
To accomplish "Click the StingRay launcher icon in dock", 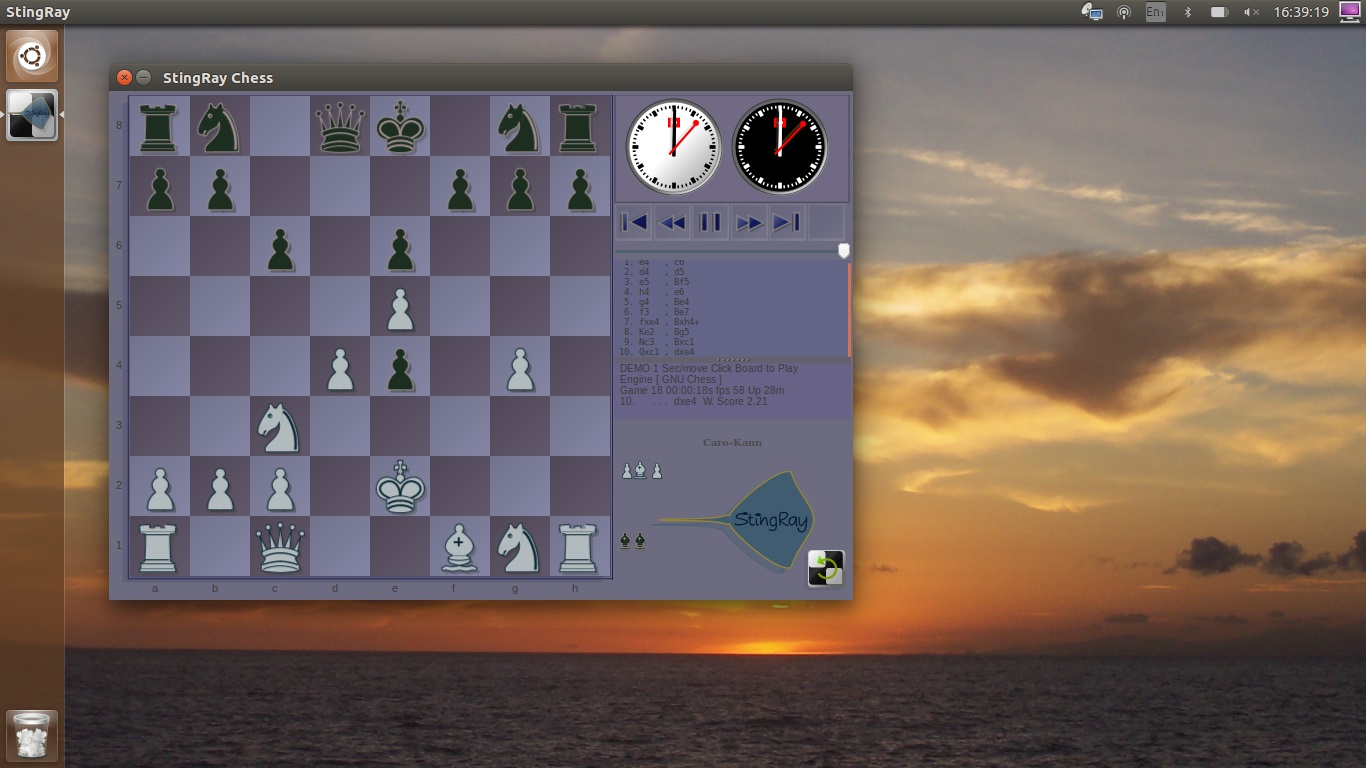I will pyautogui.click(x=32, y=115).
